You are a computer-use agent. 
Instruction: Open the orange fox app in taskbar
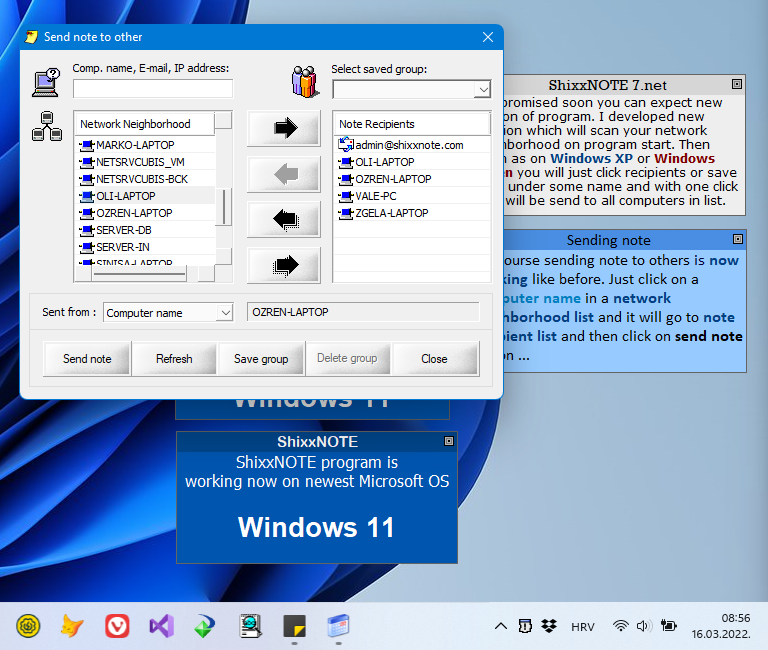pos(72,626)
